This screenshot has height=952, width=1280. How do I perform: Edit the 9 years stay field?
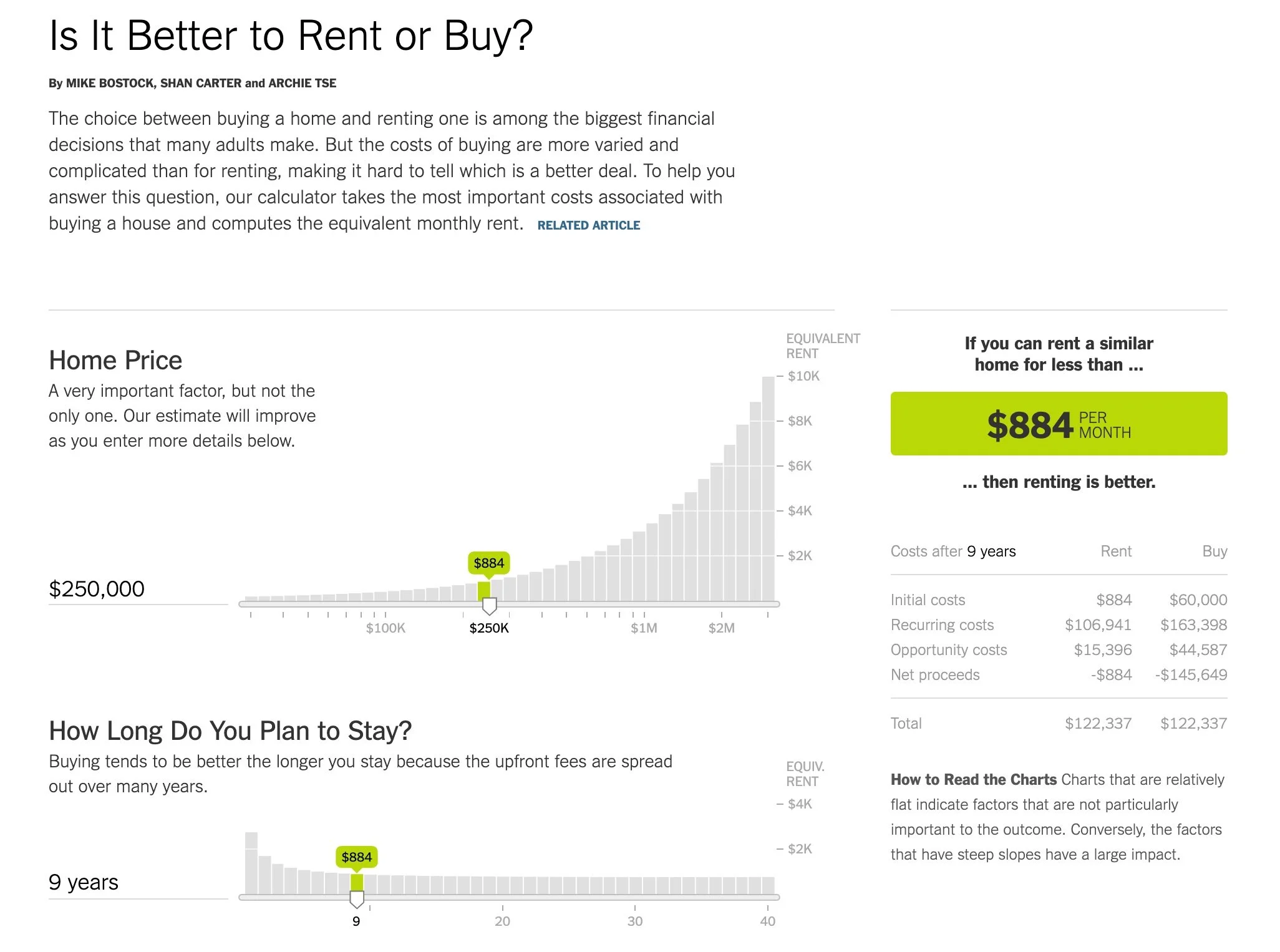(x=138, y=882)
